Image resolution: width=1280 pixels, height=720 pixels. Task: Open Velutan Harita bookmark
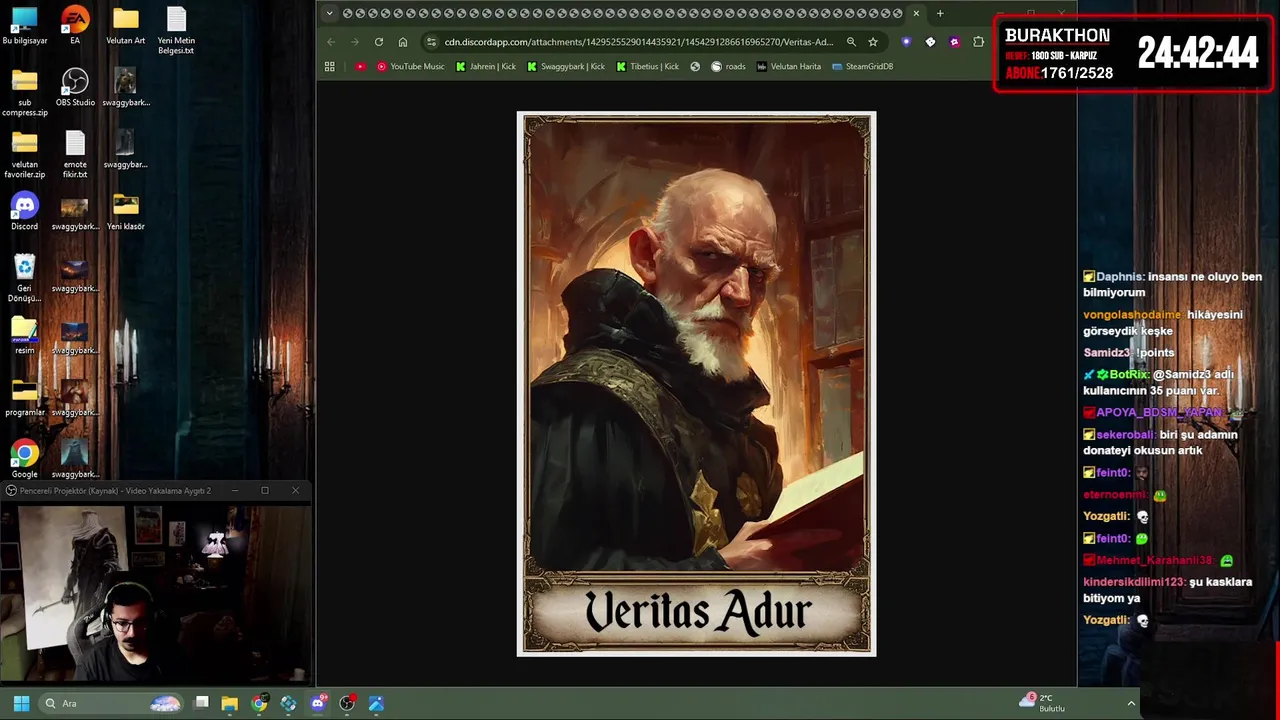[789, 66]
